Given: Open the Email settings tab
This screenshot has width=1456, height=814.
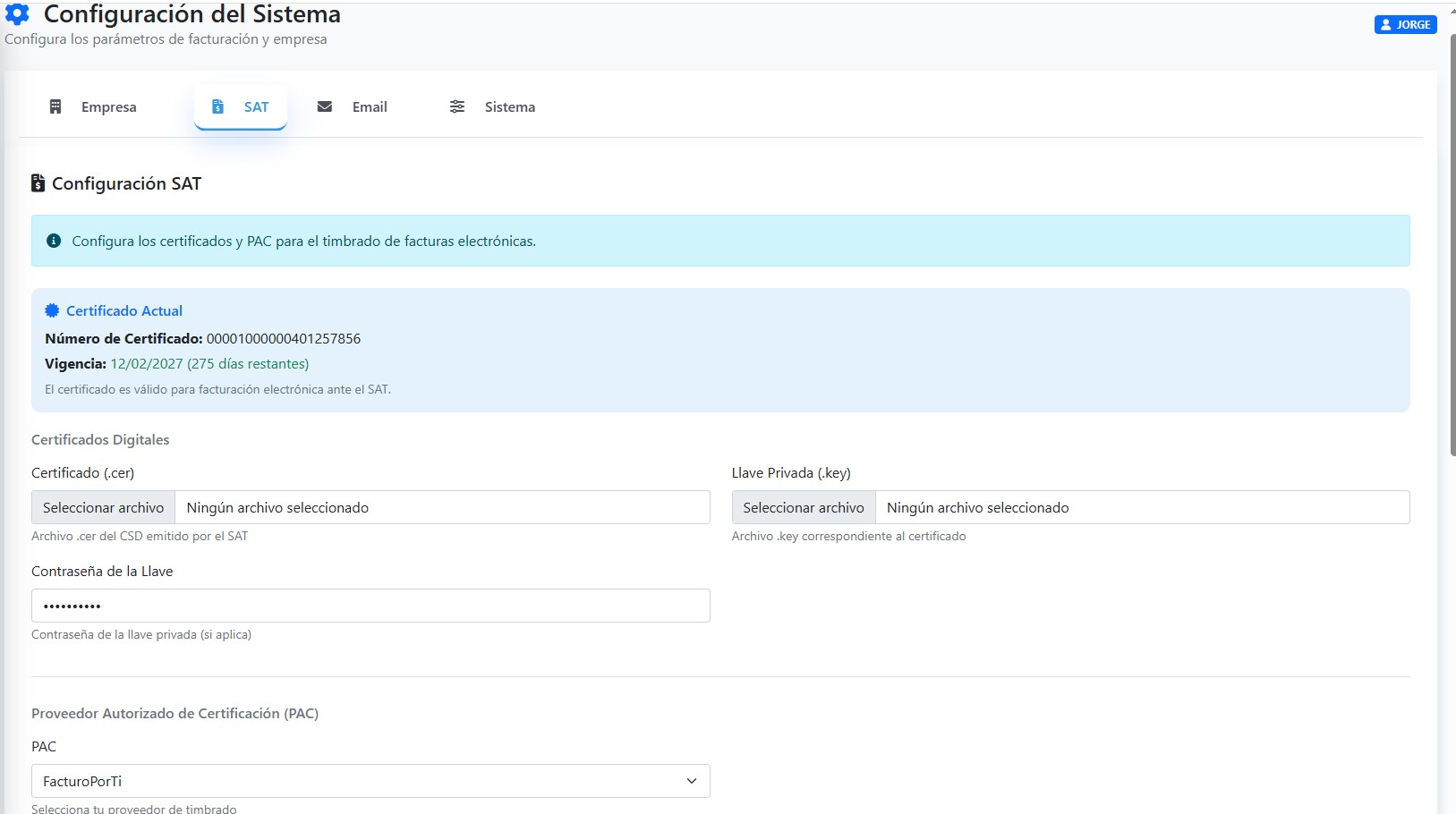Looking at the screenshot, I should tap(352, 106).
